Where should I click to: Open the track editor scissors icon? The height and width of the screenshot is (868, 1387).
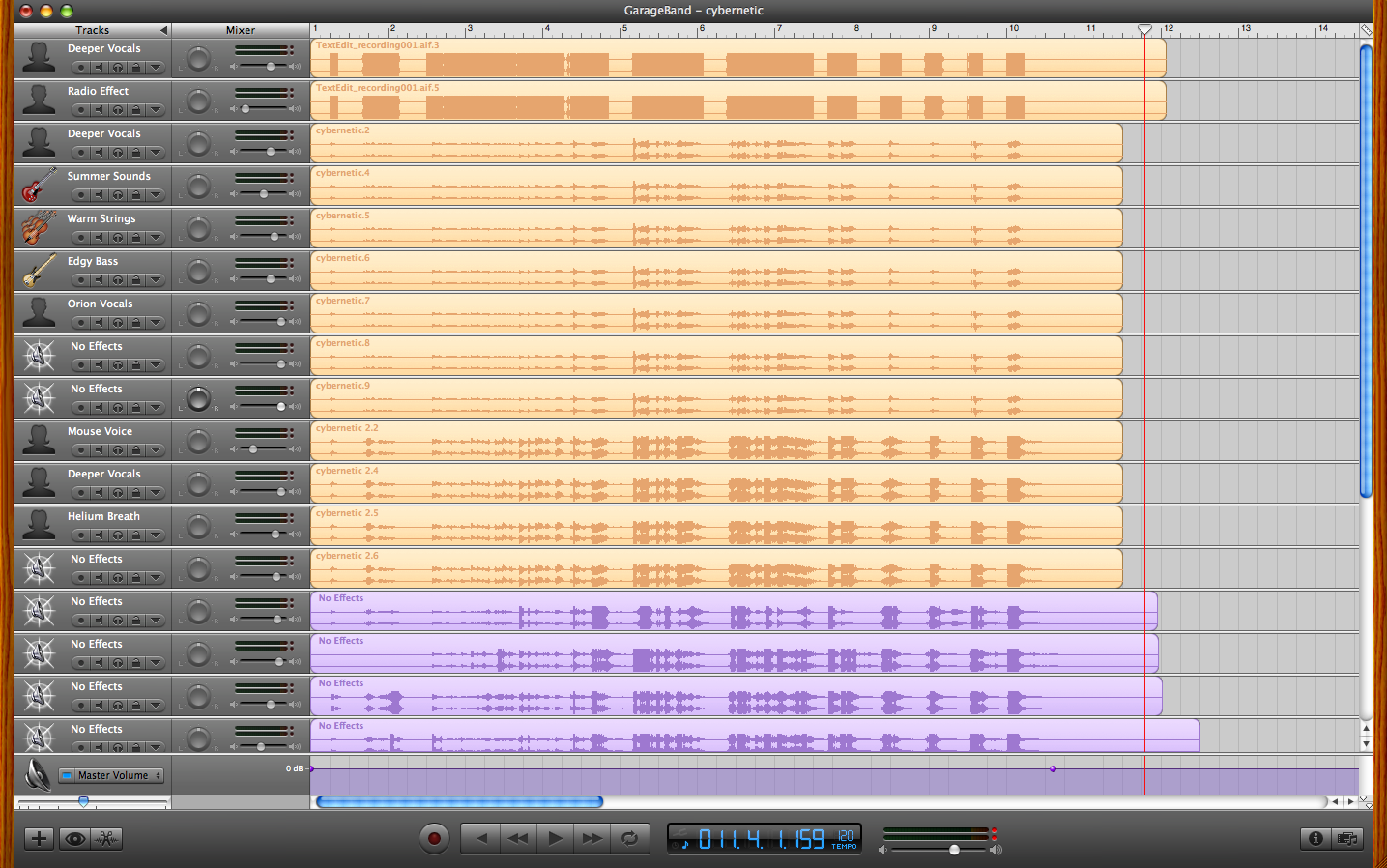(107, 839)
